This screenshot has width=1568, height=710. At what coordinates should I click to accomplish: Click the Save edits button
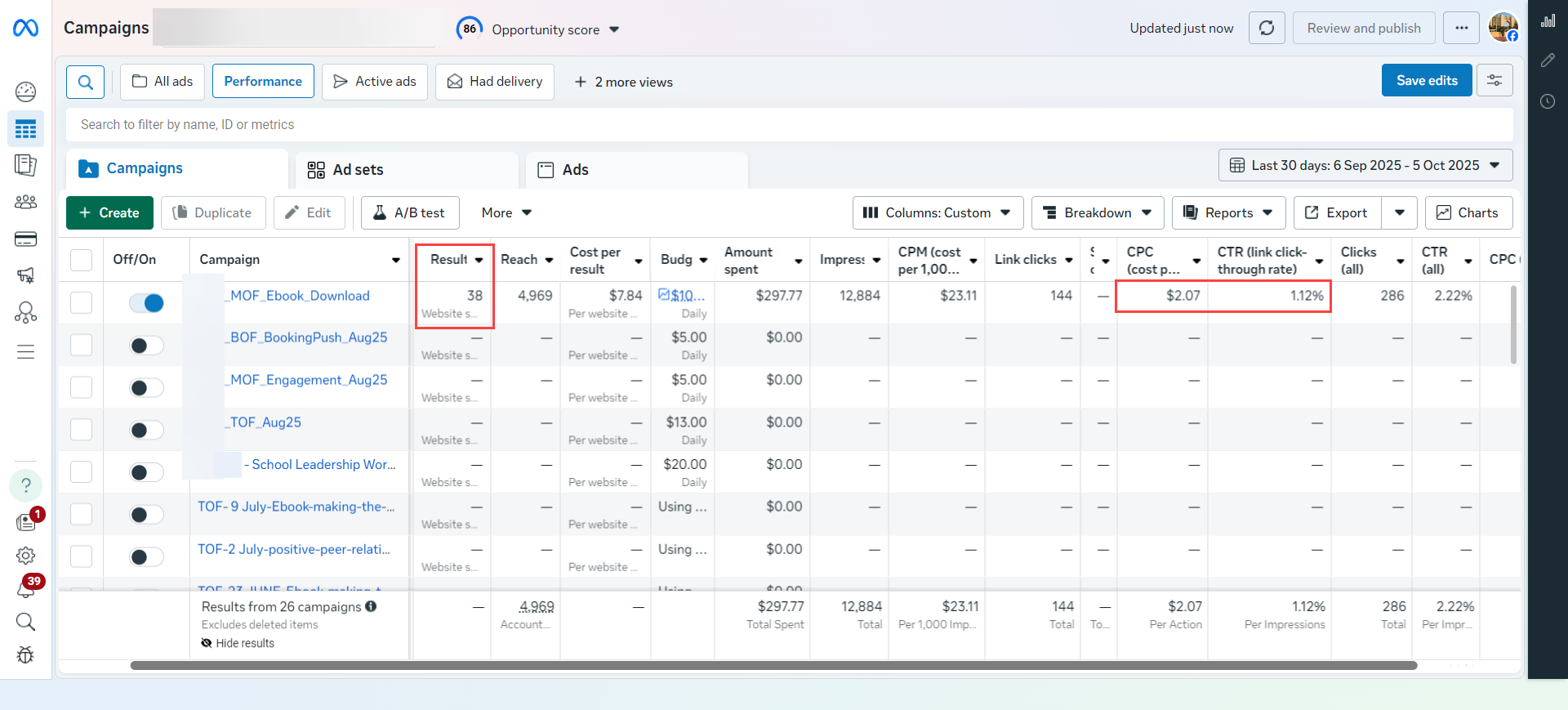click(1427, 80)
